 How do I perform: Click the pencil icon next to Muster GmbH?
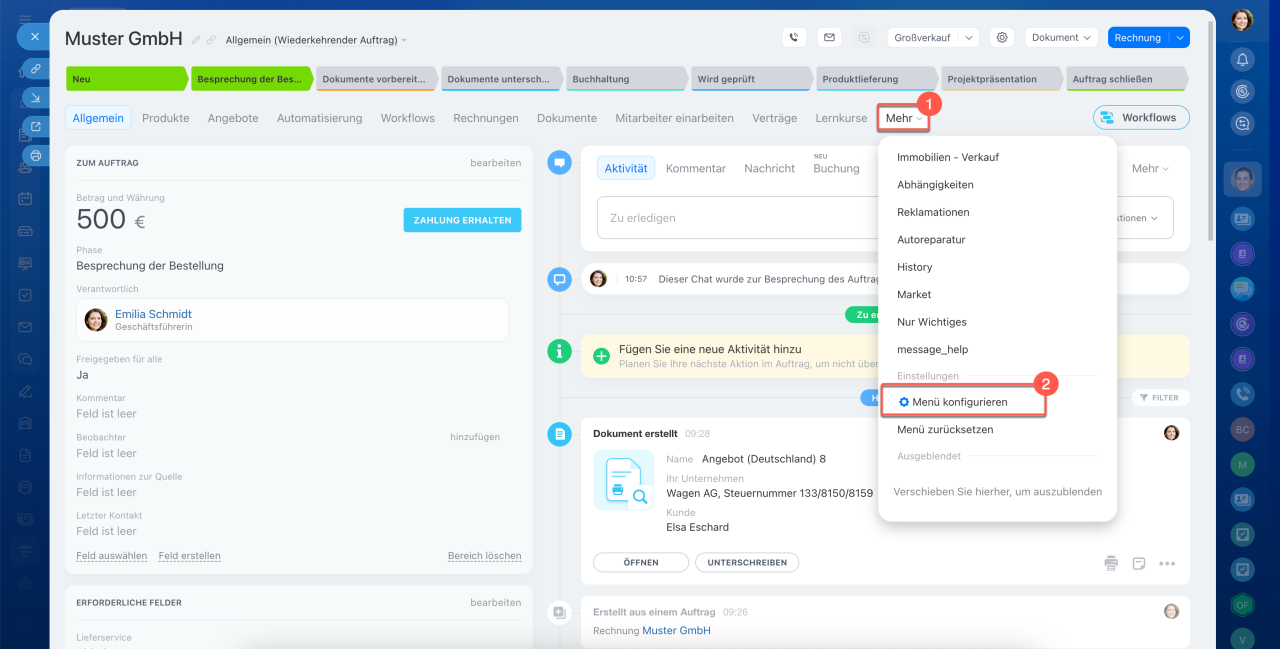(x=196, y=40)
